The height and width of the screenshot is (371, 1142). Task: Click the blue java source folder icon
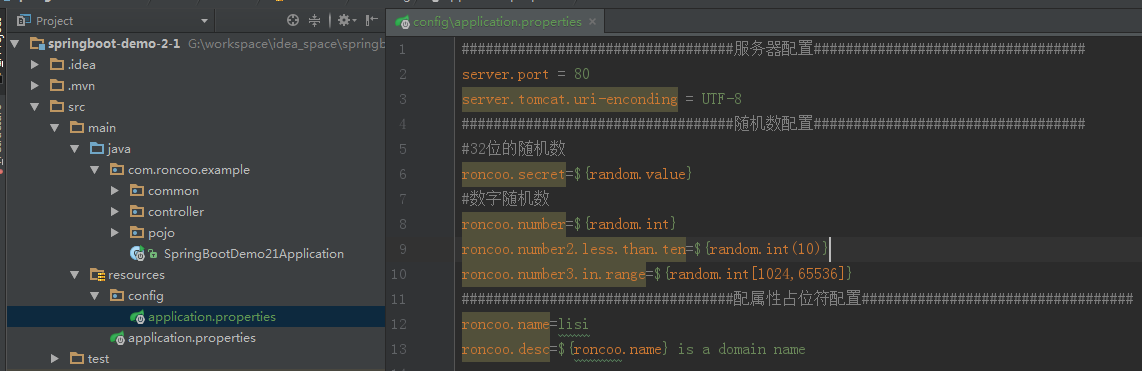tap(97, 149)
